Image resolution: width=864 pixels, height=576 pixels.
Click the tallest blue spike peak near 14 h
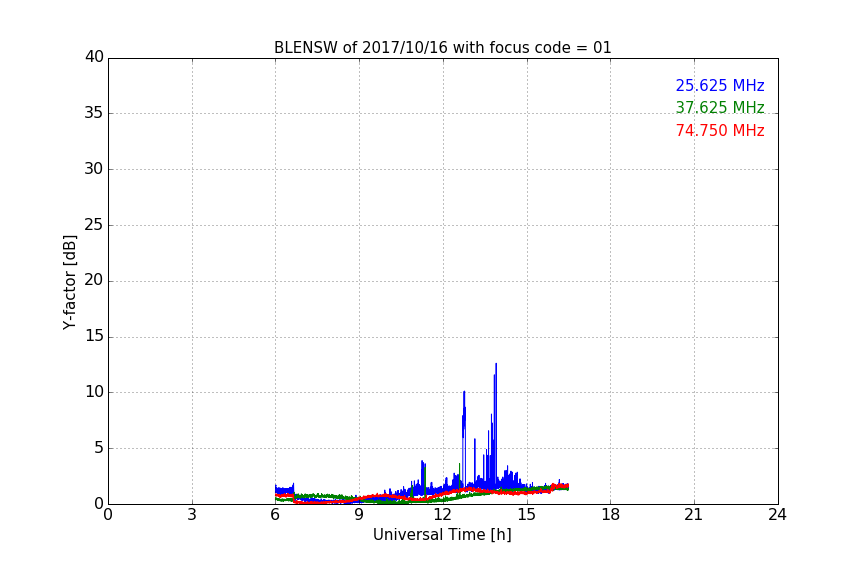pos(496,364)
